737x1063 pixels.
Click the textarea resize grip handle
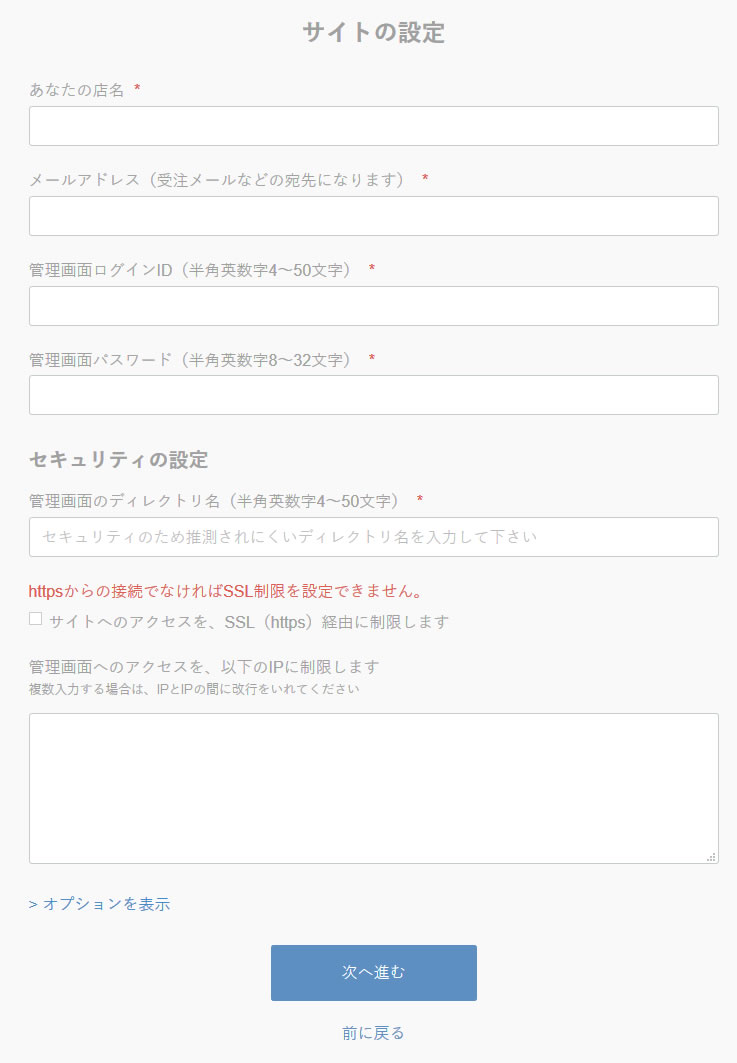click(x=711, y=856)
